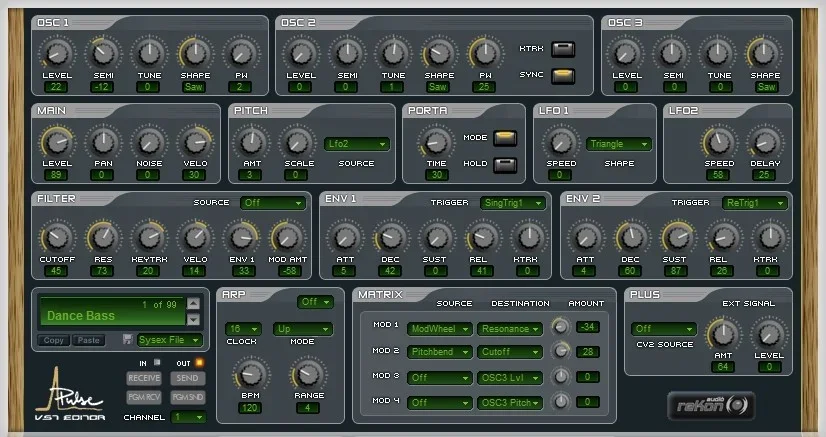Open the MOD 1 destination Resonance dropdown
This screenshot has height=437, width=826.
pyautogui.click(x=509, y=329)
